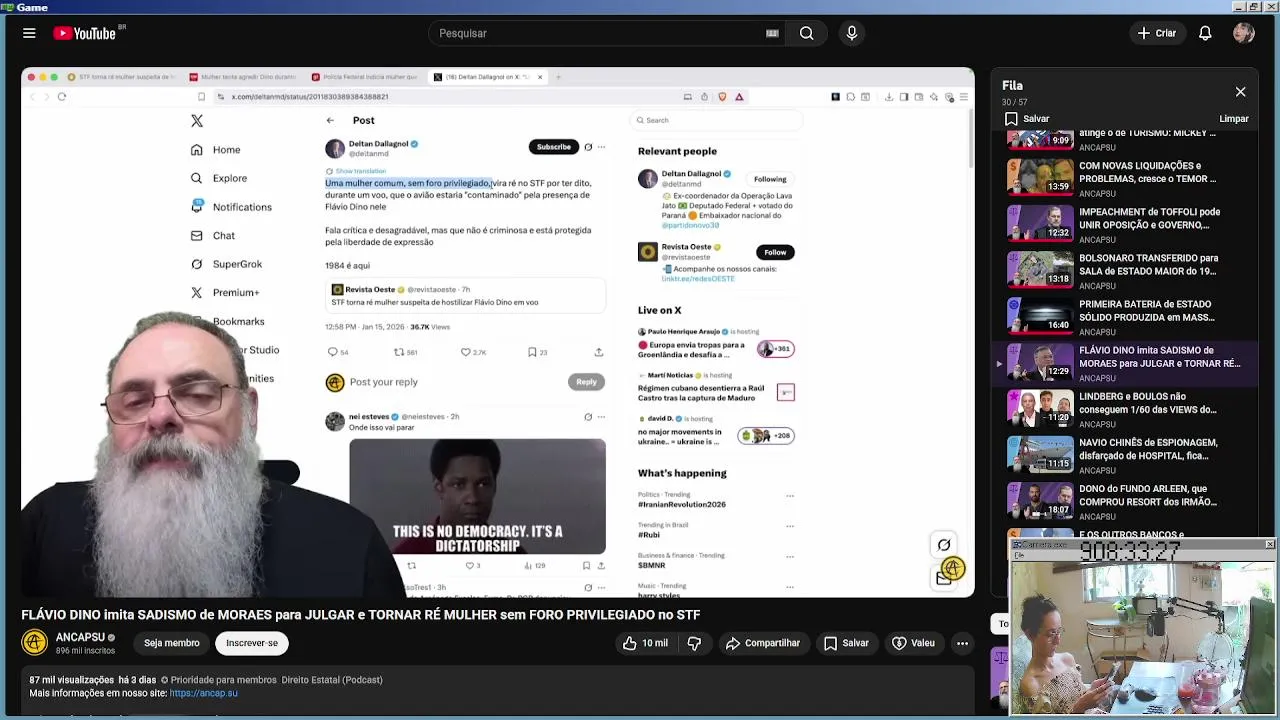Open the ANCAPSU channel name link
Viewport: 1280px width, 720px height.
(80, 637)
